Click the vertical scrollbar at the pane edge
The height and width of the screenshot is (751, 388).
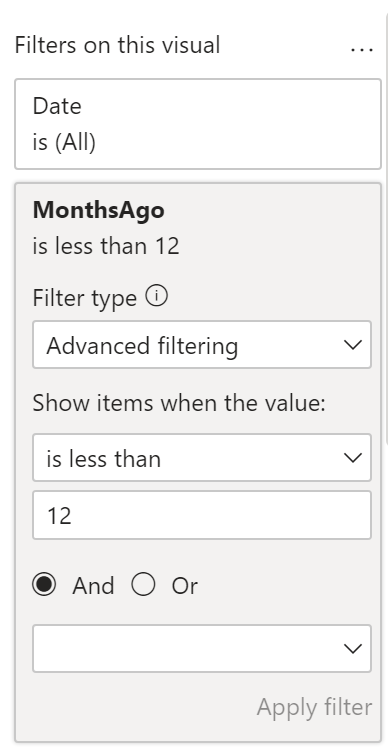pos(386,230)
